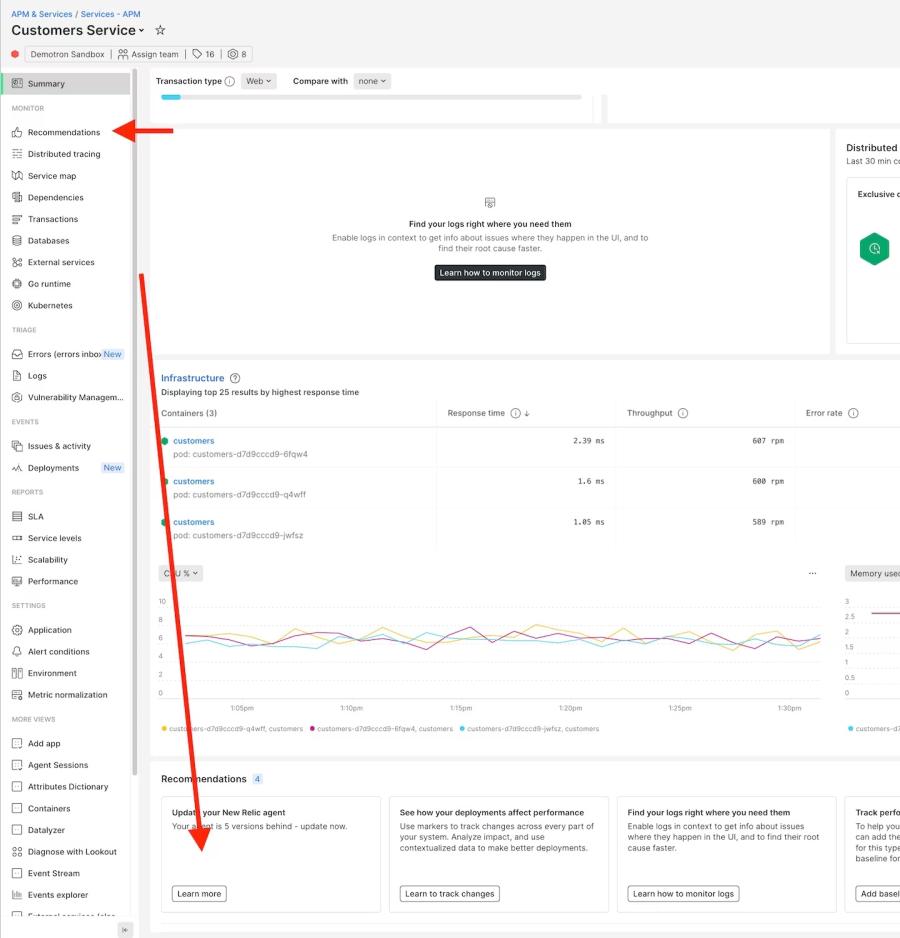Collapse the sidebar using the bottom arrow

coord(124,930)
